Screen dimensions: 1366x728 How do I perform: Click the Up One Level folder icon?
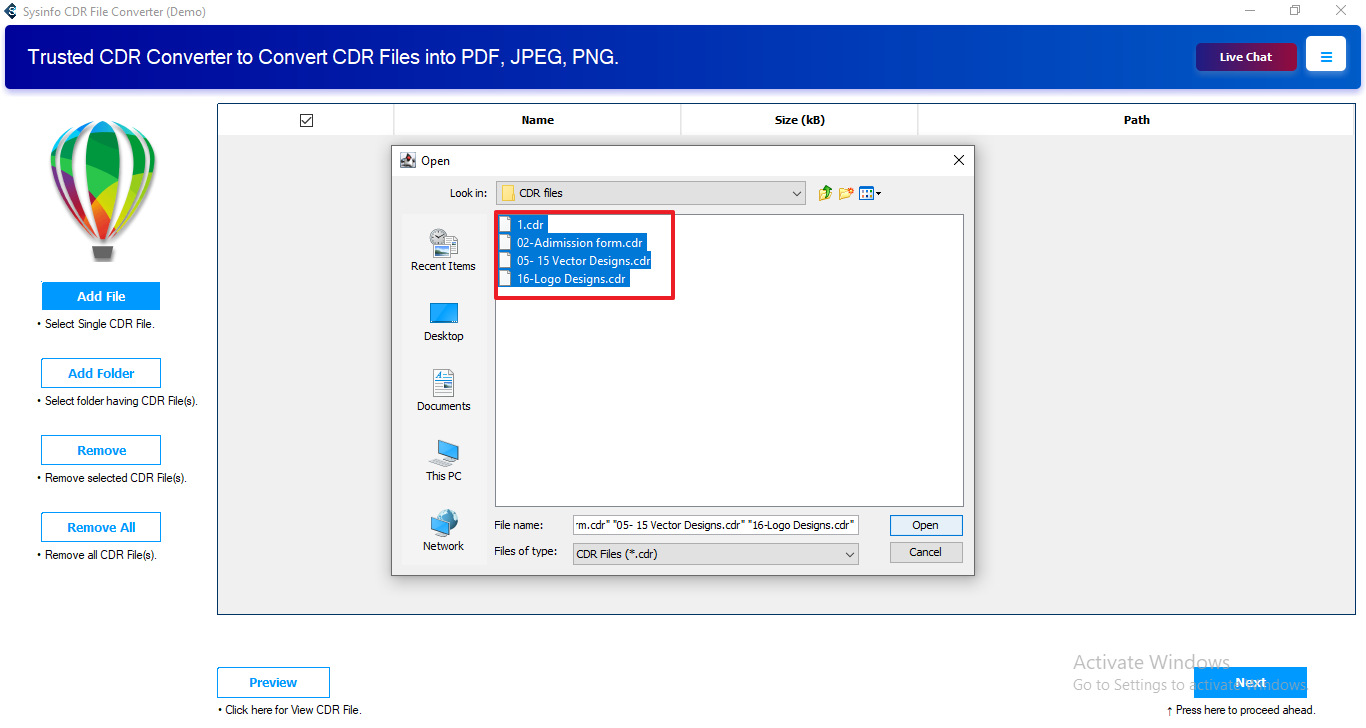click(825, 193)
